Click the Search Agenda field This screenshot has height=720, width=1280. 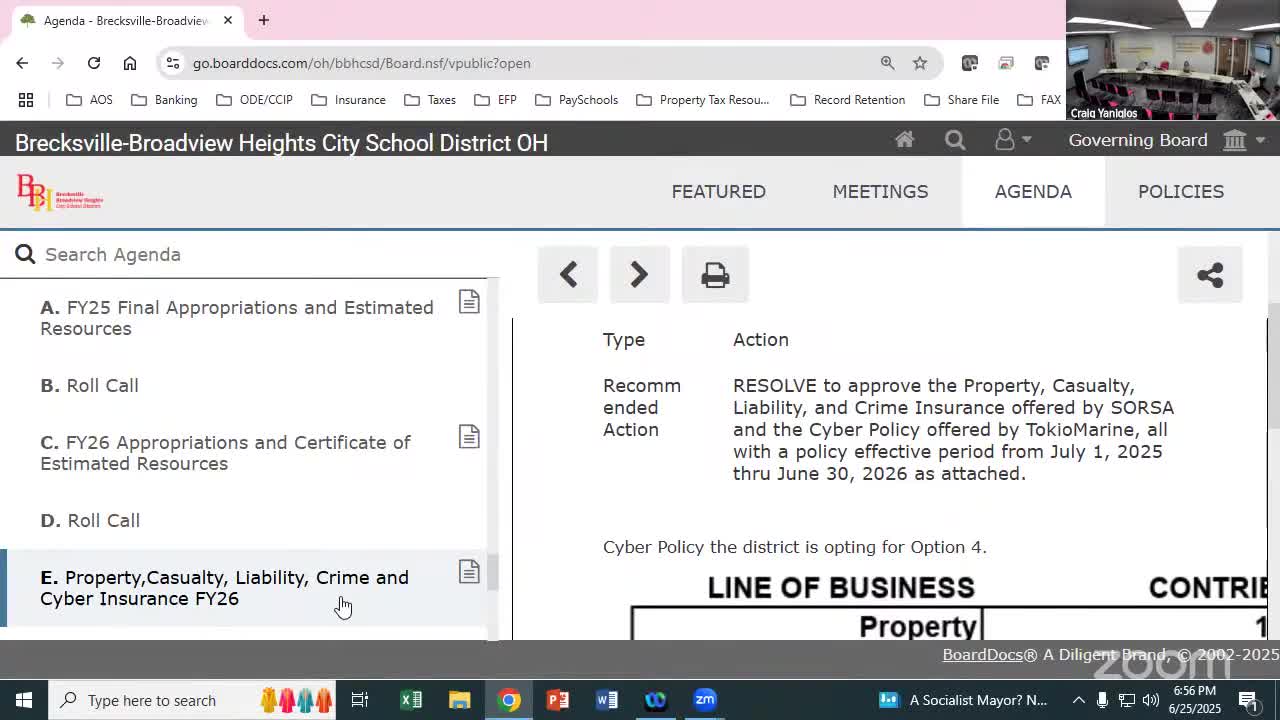pos(250,254)
